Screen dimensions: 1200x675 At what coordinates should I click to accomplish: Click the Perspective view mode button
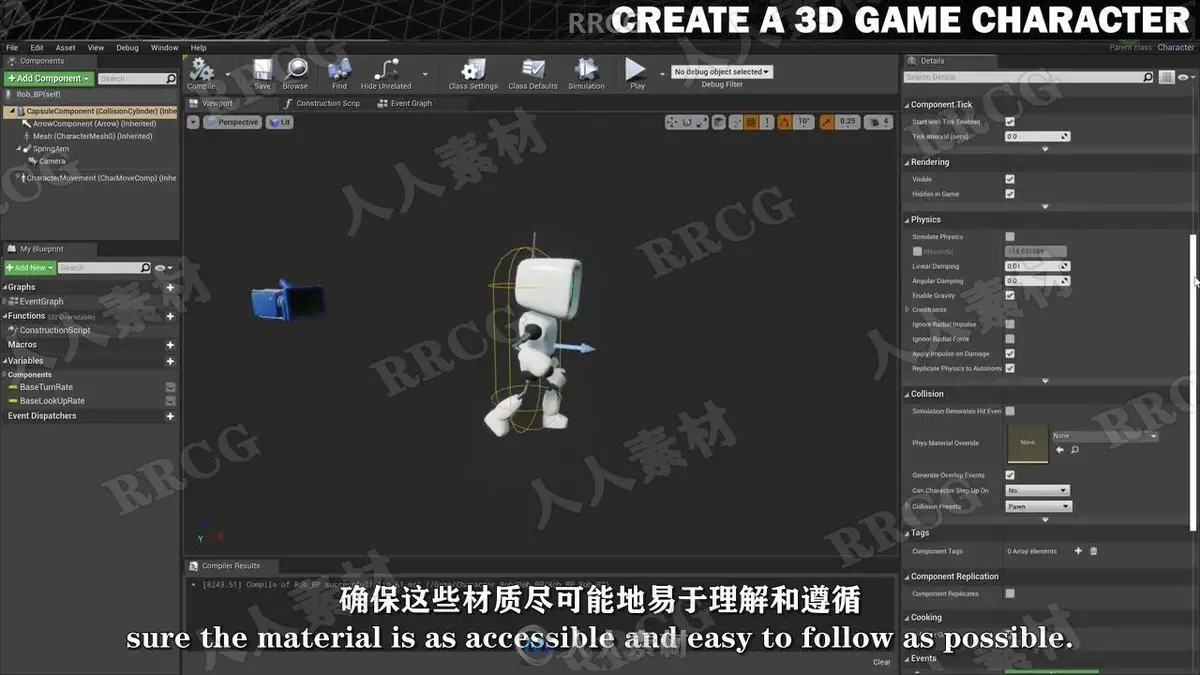[232, 122]
